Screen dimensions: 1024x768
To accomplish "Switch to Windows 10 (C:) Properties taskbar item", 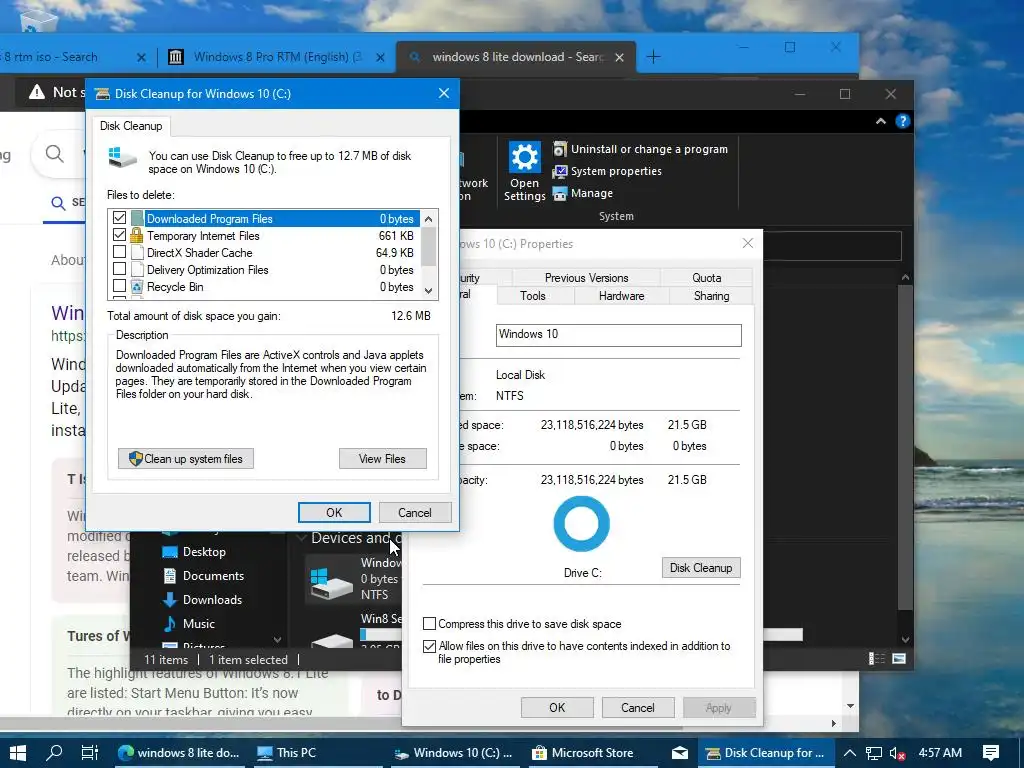I will pyautogui.click(x=456, y=752).
